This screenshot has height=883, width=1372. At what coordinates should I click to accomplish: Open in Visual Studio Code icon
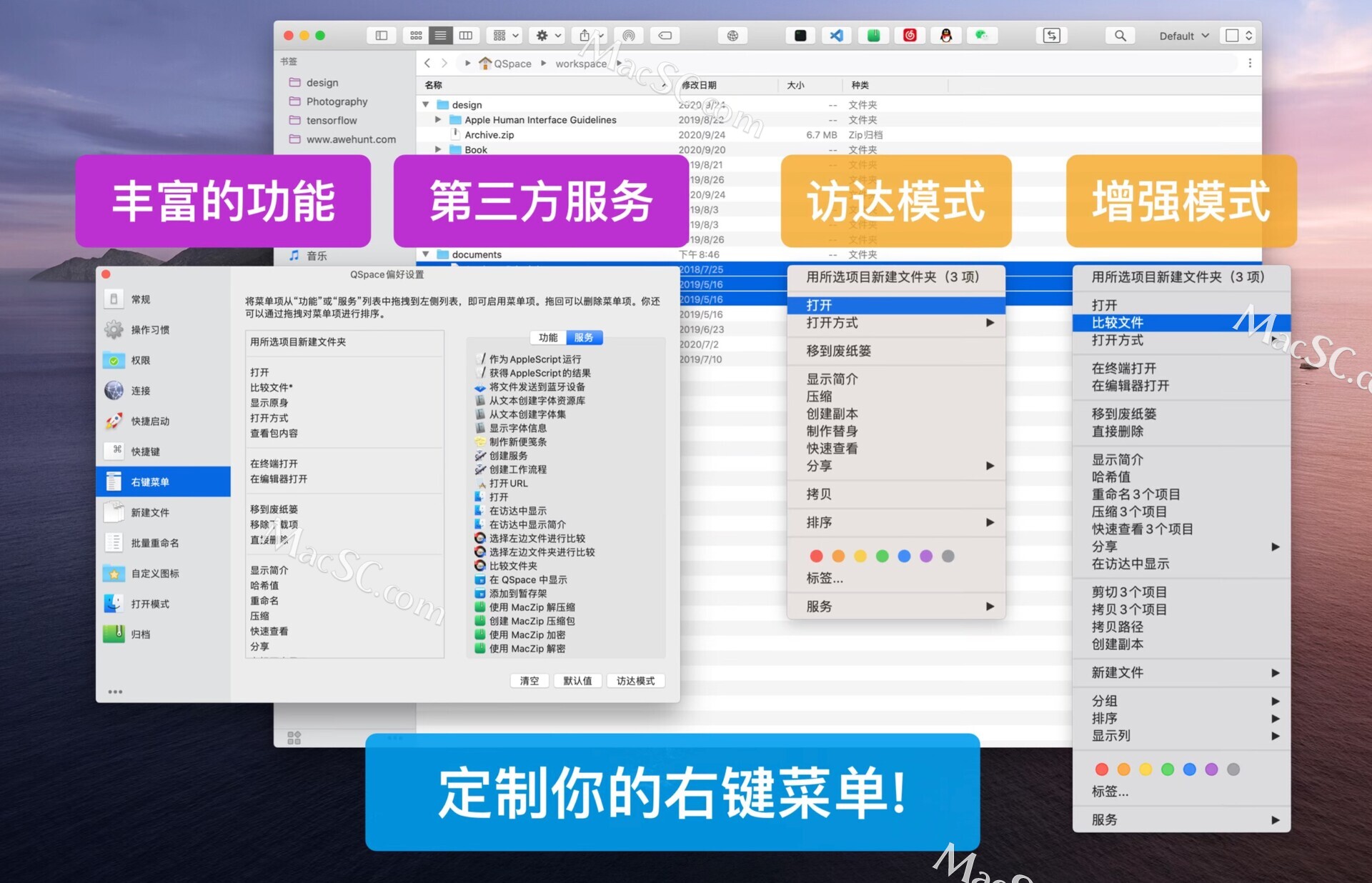(x=837, y=36)
